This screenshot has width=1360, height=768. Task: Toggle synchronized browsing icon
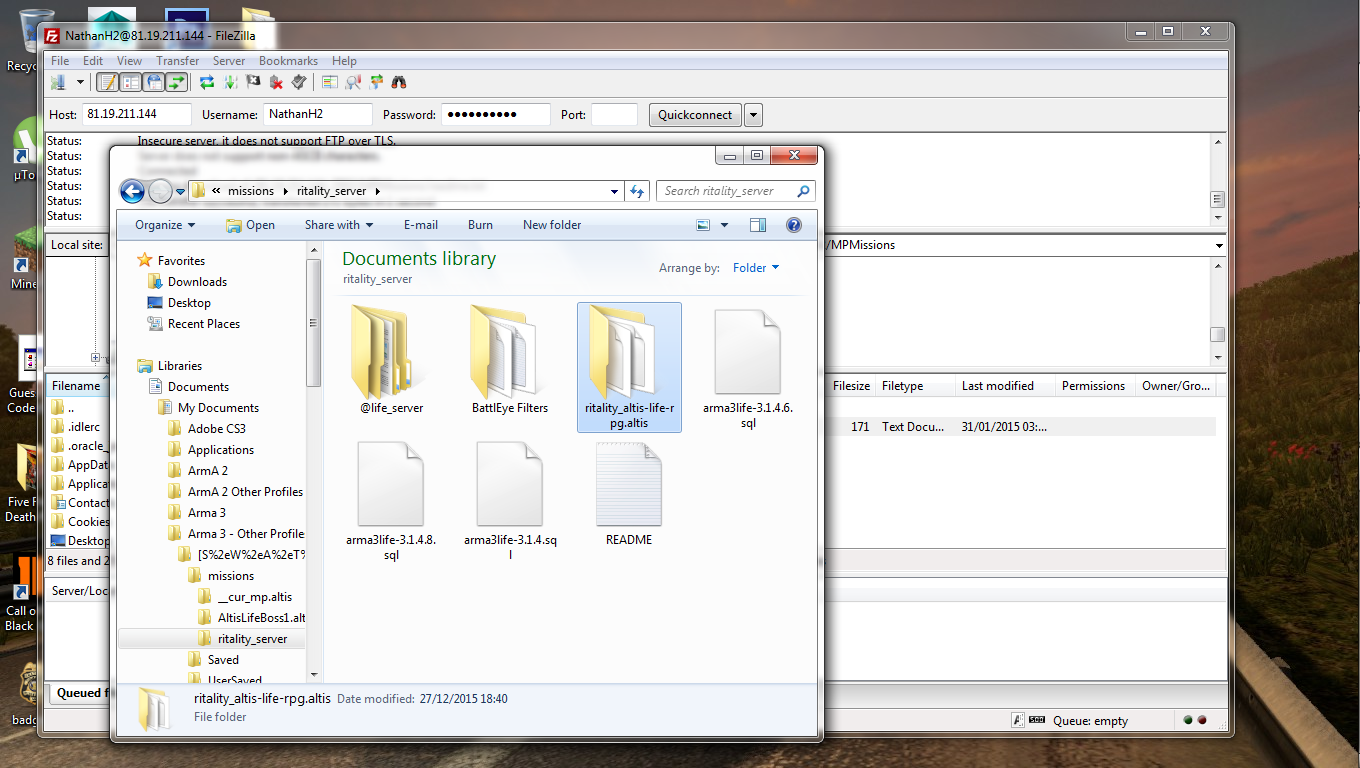point(375,82)
